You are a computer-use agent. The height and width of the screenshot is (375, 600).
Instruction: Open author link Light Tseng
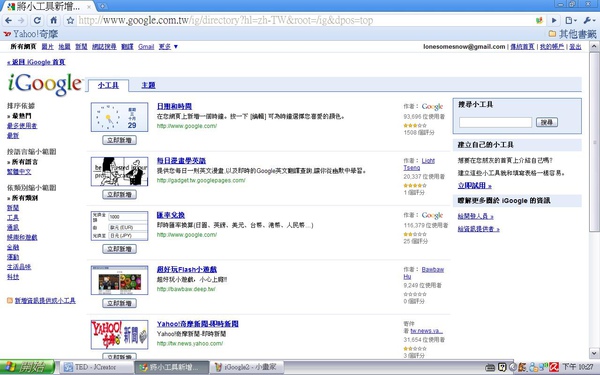tap(419, 164)
